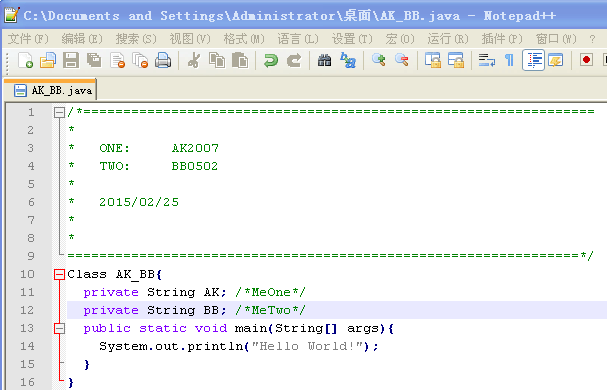This screenshot has width=607, height=390.
Task: Close the current document via toolbar icon
Action: (117, 60)
